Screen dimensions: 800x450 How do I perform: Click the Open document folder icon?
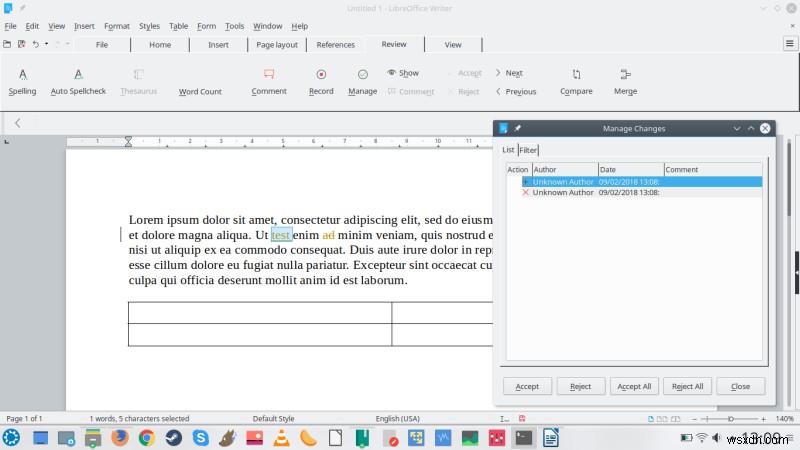(7, 44)
